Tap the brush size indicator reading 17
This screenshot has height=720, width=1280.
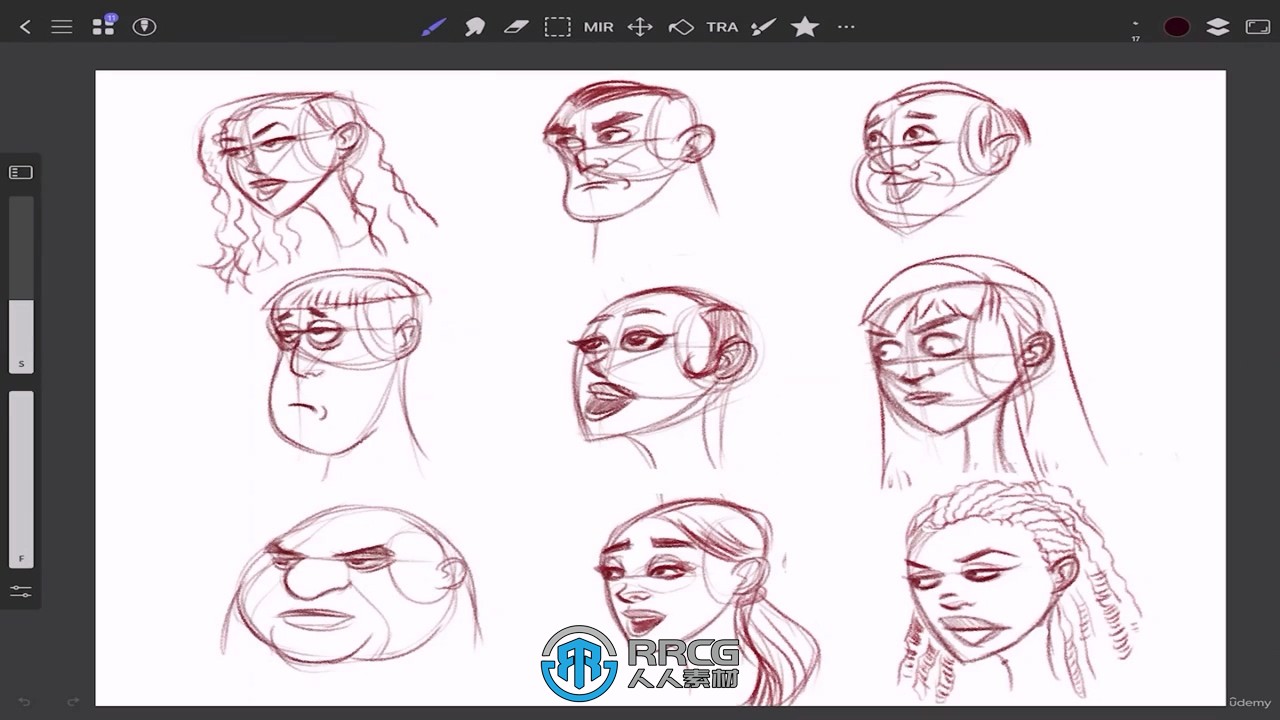1135,30
